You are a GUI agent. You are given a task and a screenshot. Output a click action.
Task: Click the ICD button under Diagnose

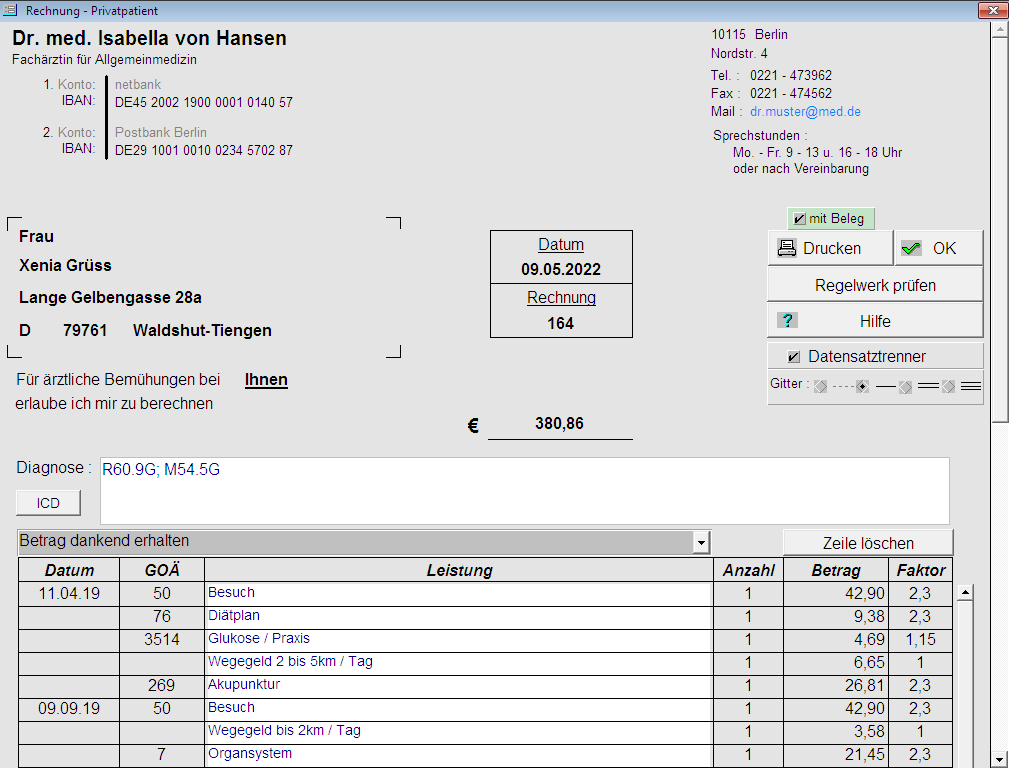(x=48, y=503)
